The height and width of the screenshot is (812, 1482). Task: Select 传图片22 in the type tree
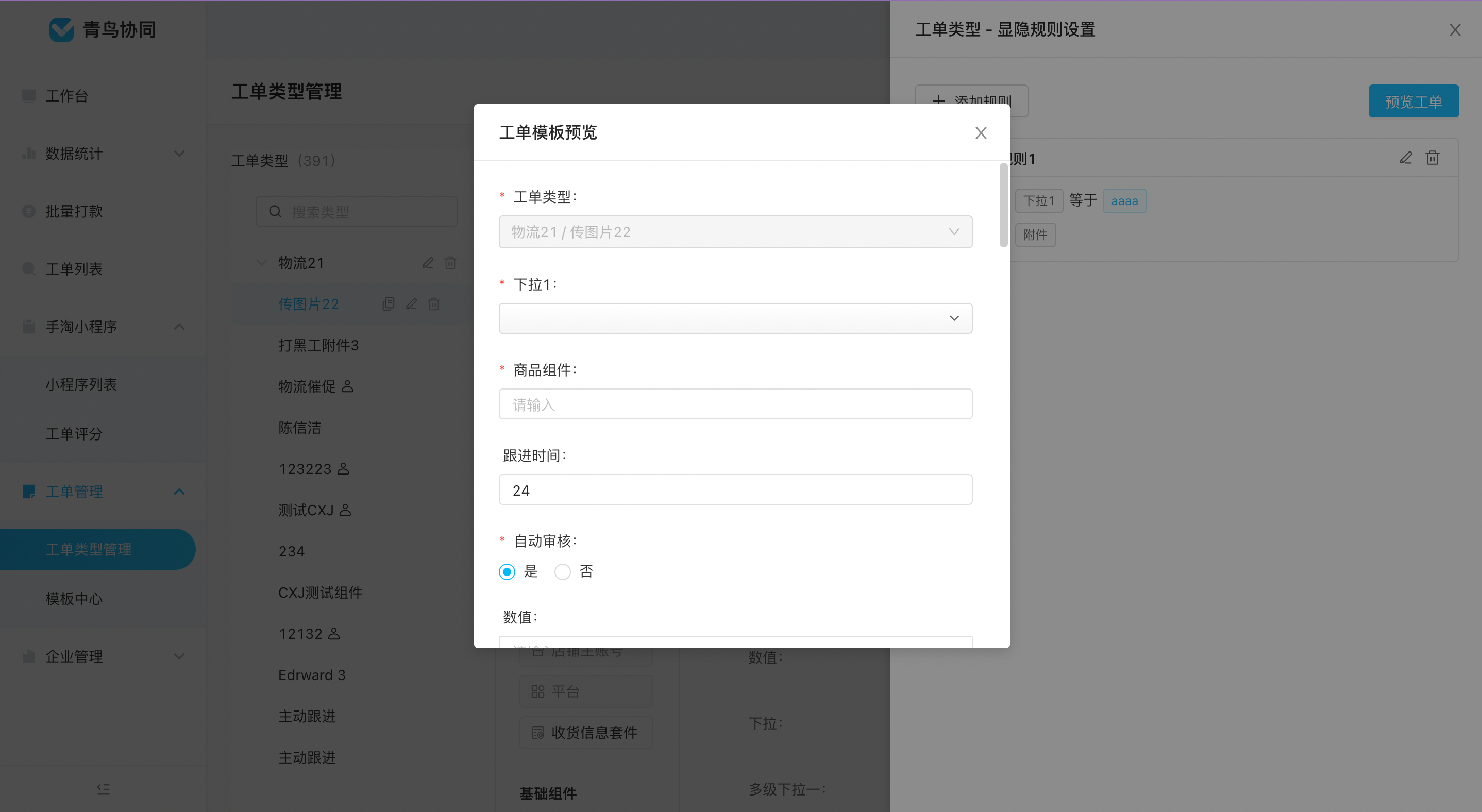tap(308, 304)
